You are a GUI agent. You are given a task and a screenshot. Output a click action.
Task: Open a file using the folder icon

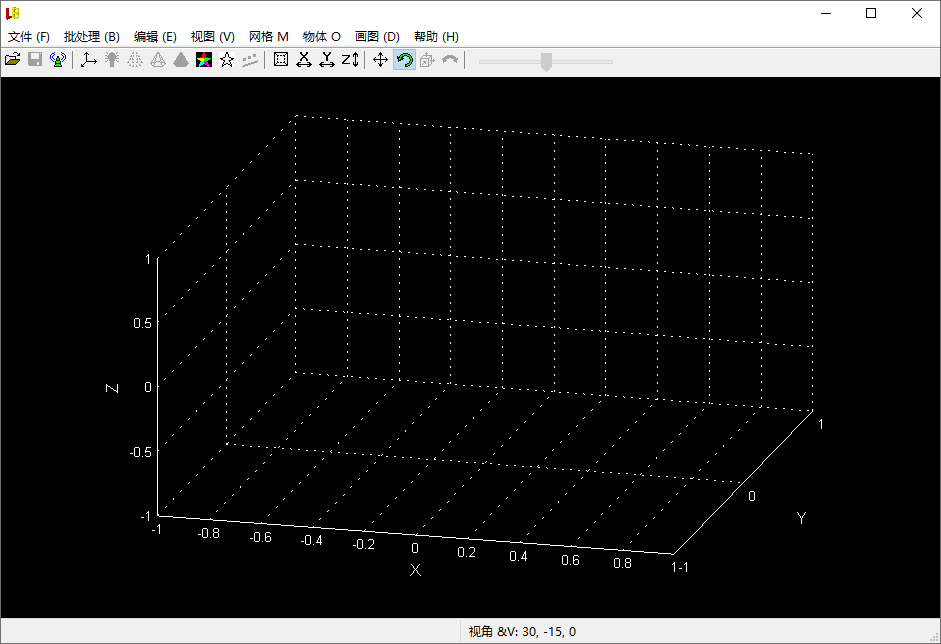(x=12, y=59)
